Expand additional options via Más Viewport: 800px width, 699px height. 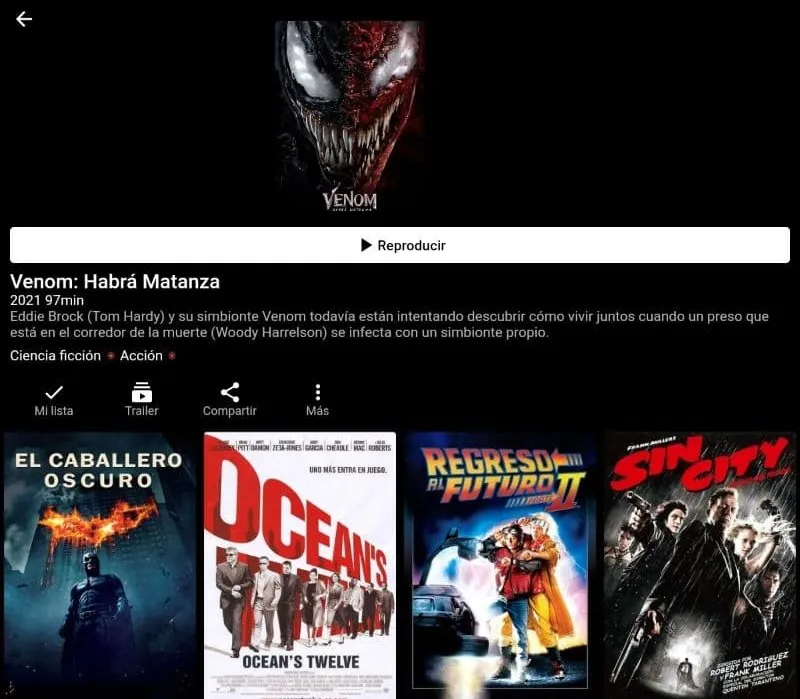click(318, 398)
